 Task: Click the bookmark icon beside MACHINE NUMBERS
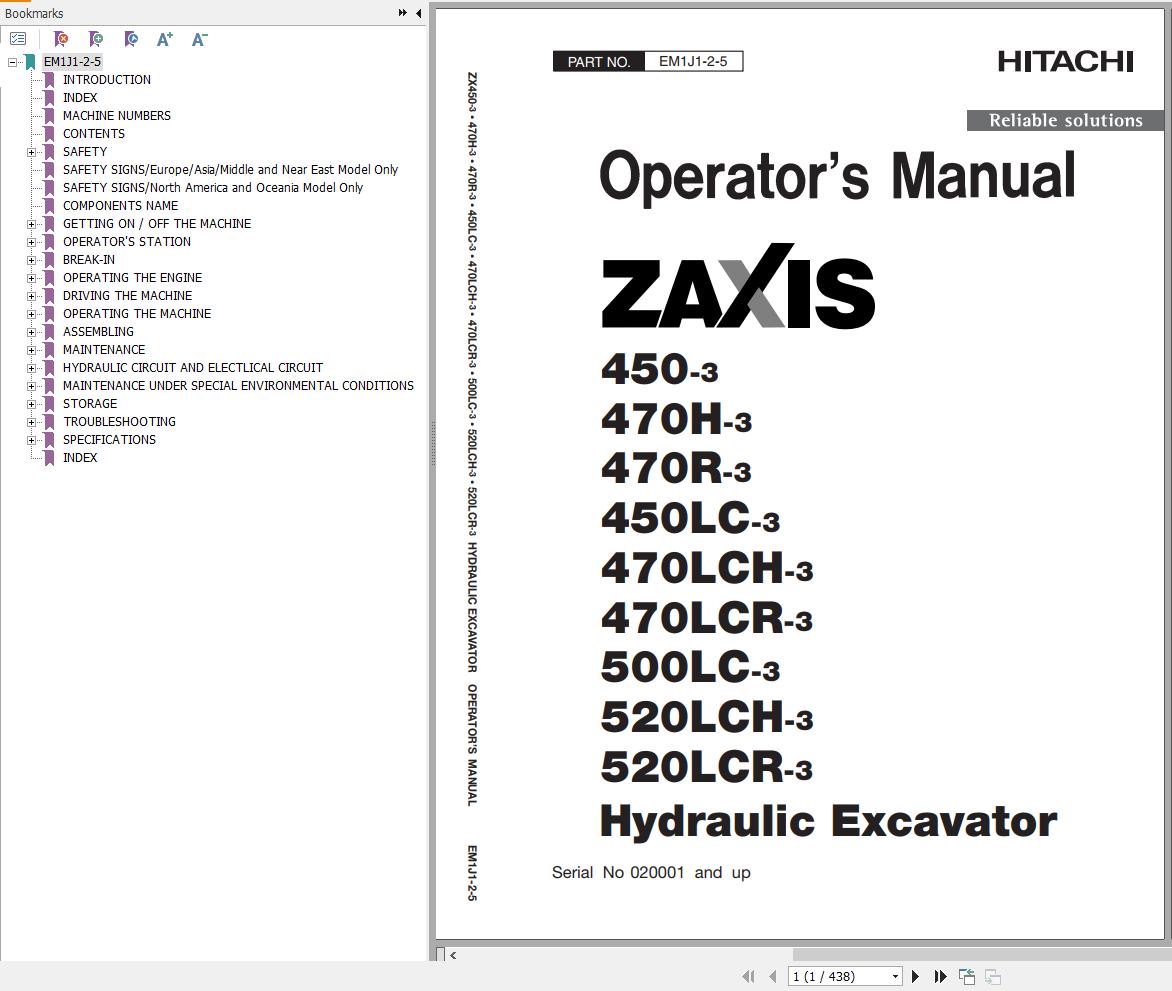tap(49, 115)
